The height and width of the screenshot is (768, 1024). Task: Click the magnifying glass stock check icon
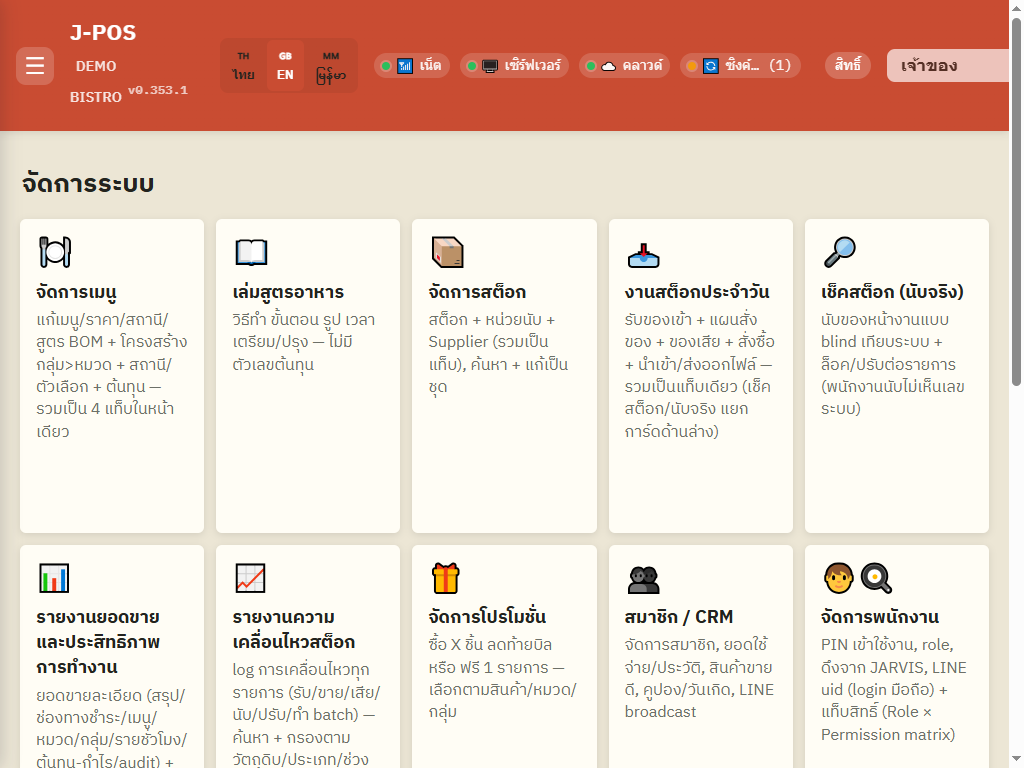pos(839,252)
